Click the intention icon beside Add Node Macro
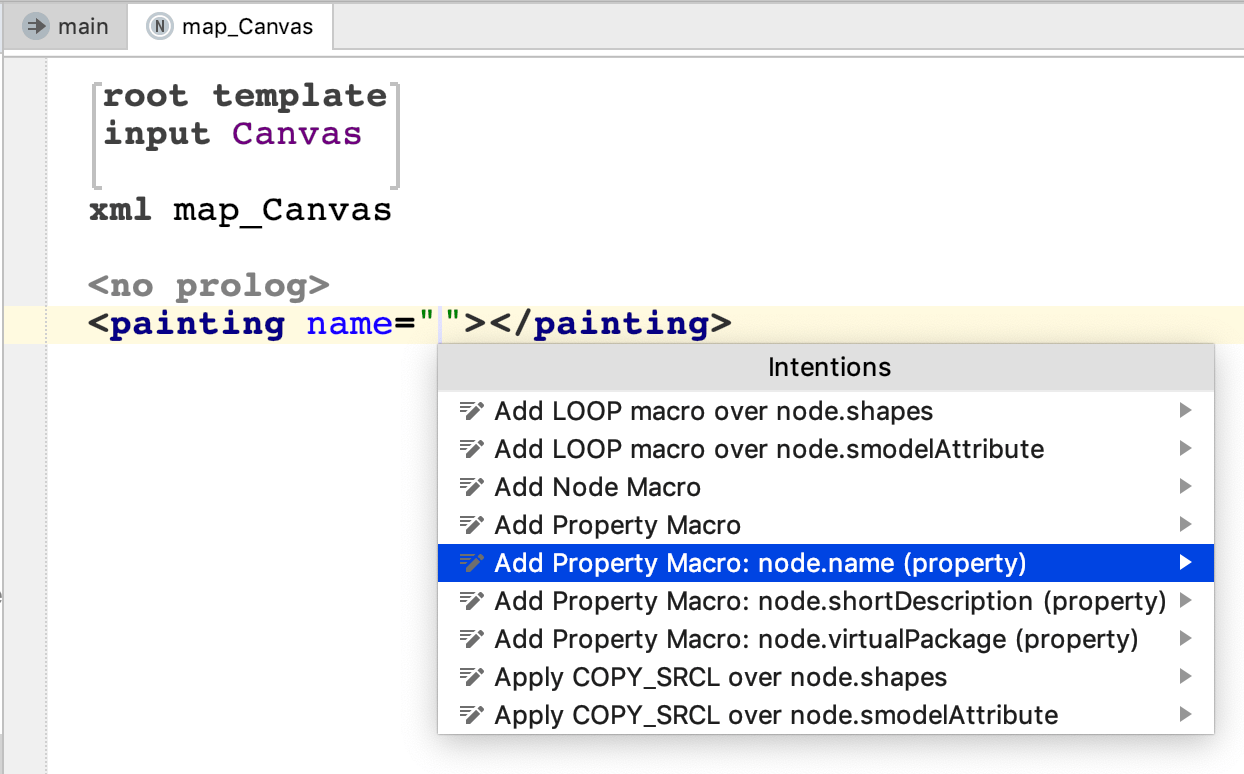The image size is (1244, 774). tap(471, 487)
